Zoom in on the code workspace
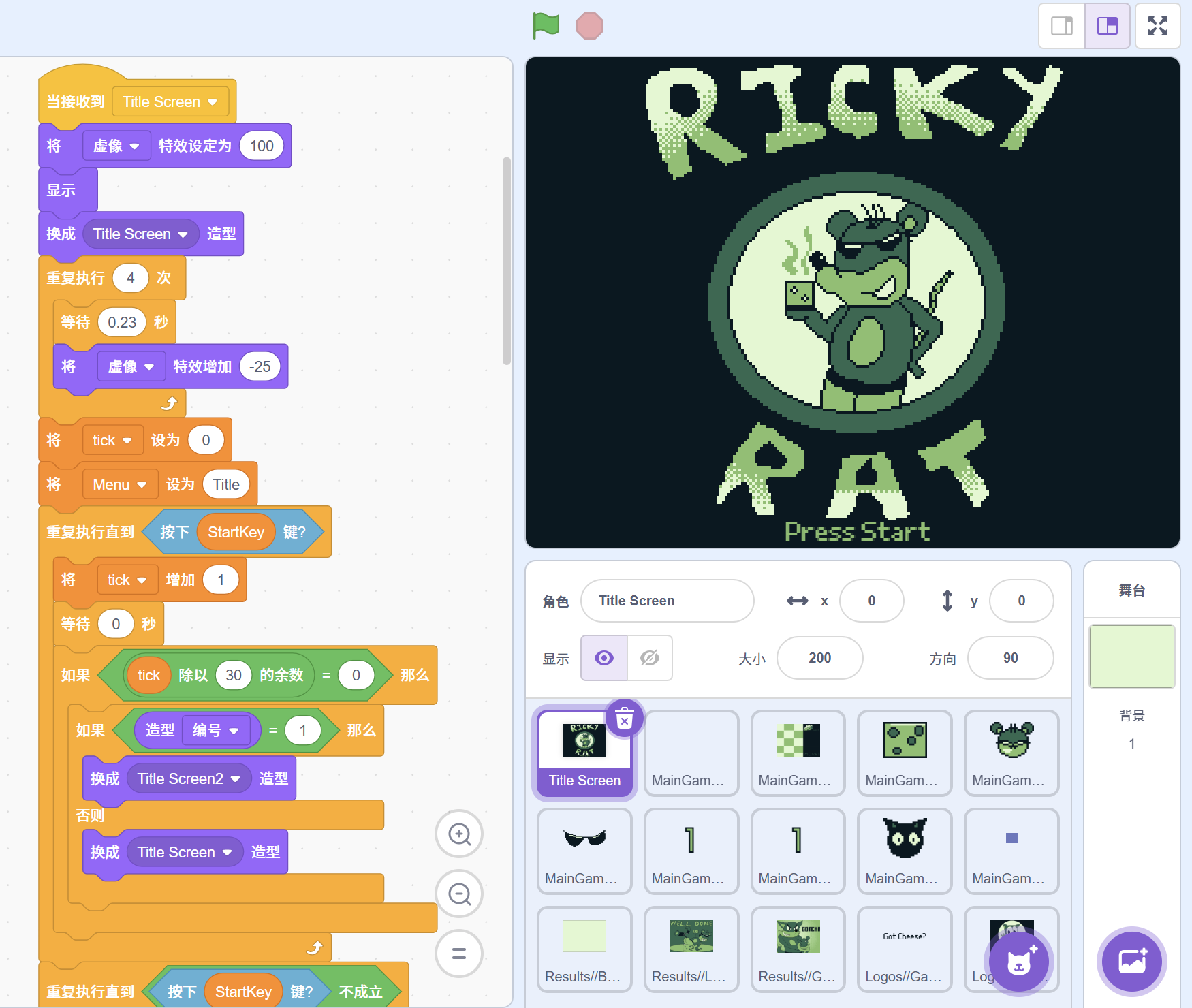Image resolution: width=1192 pixels, height=1008 pixels. pos(459,834)
